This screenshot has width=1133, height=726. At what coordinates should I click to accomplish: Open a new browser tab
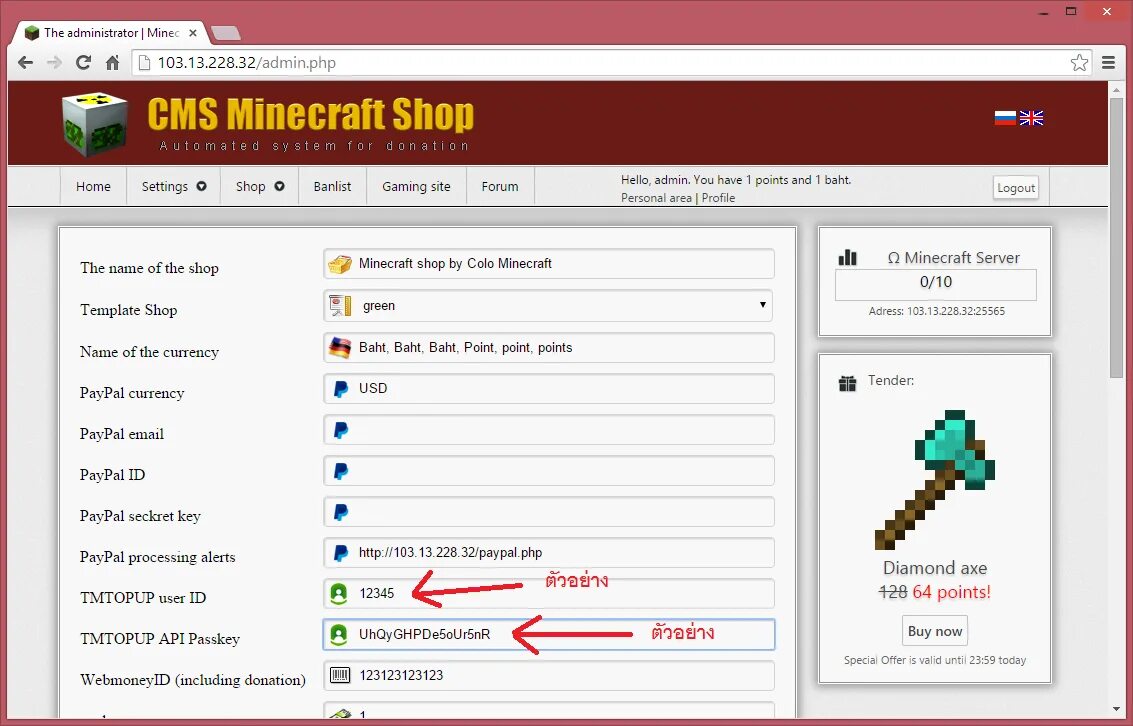click(226, 33)
